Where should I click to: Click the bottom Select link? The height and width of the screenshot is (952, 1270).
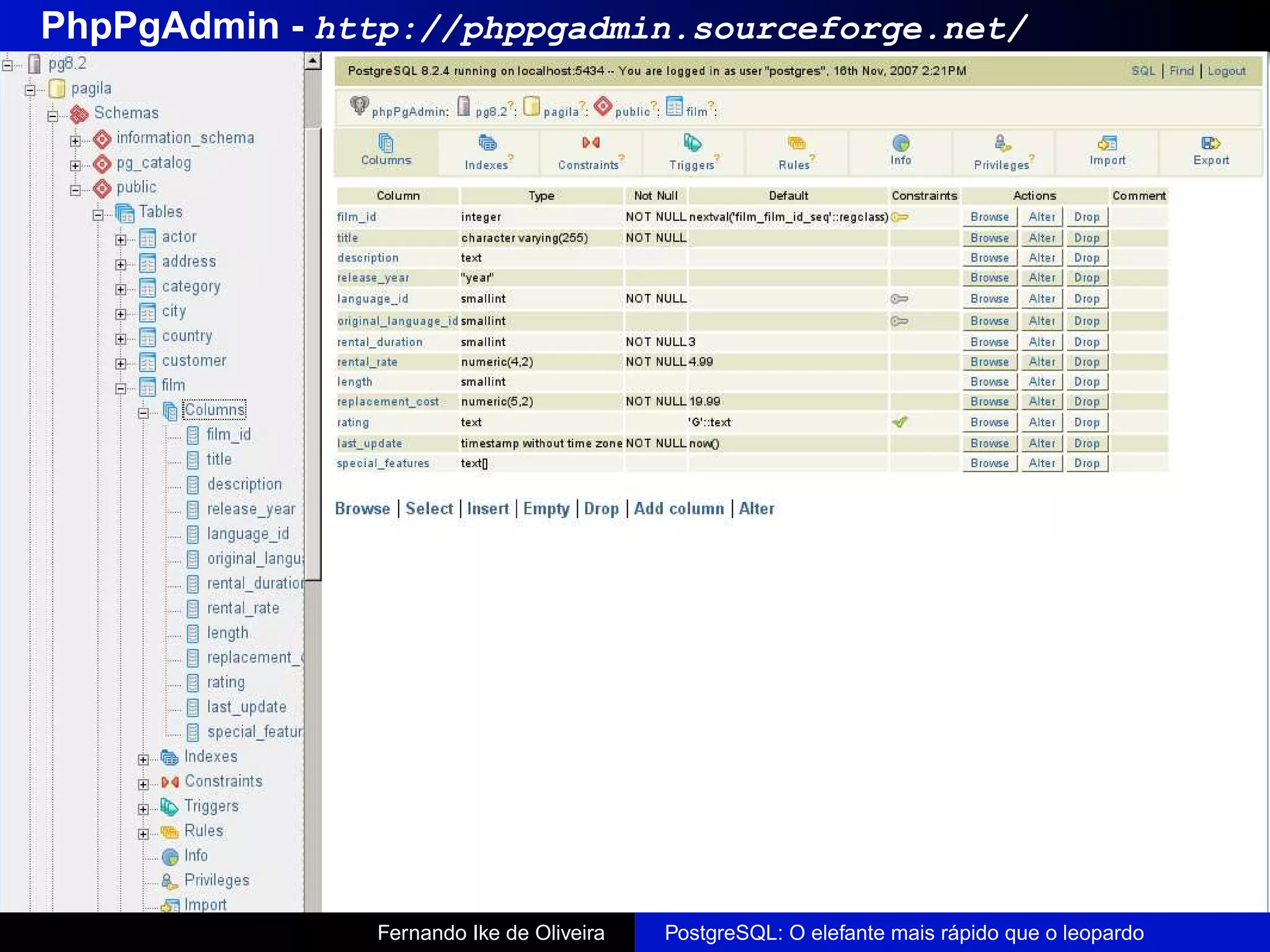pyautogui.click(x=429, y=509)
